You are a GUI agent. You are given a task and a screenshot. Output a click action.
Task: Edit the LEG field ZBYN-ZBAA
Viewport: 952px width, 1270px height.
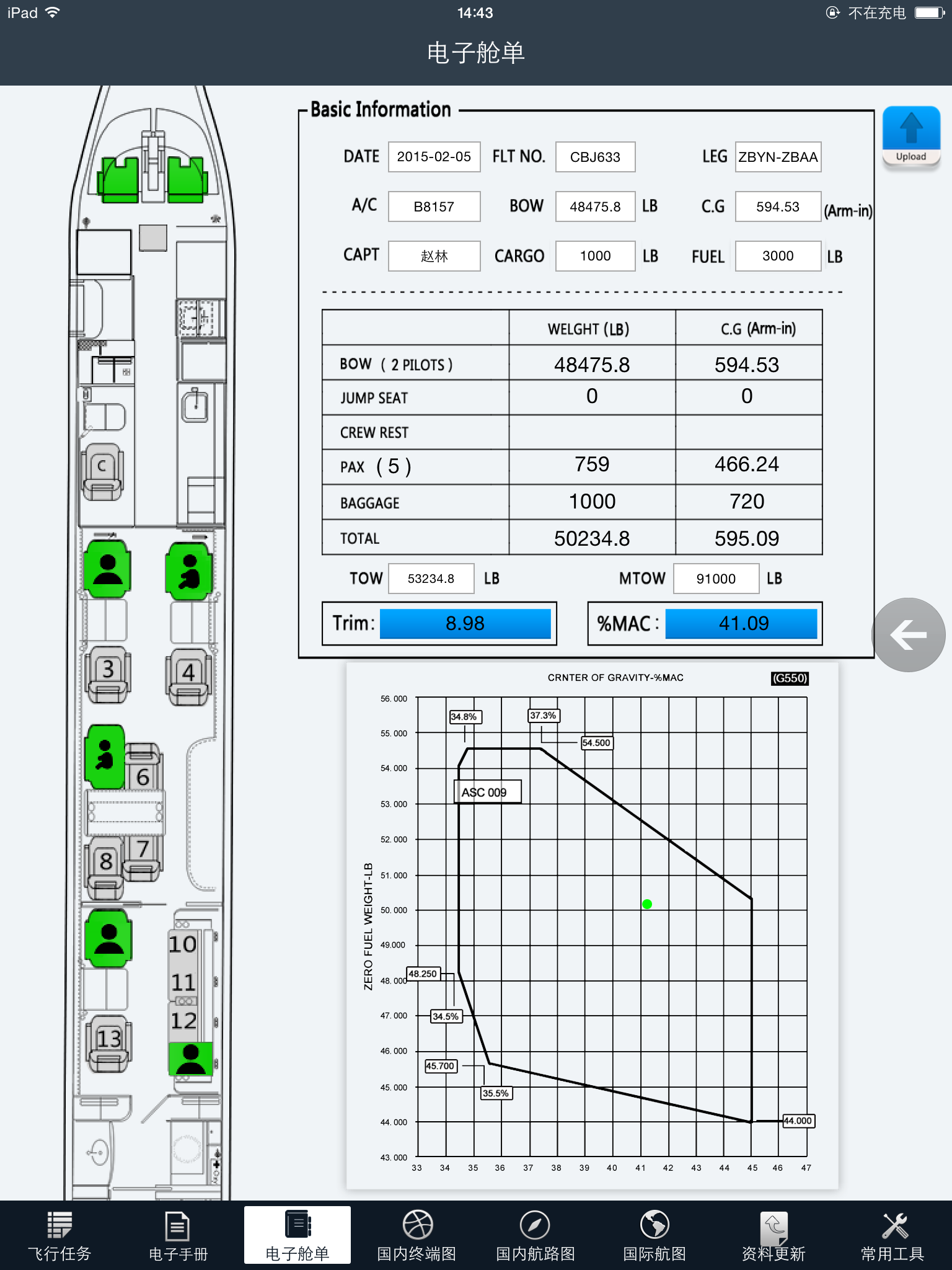tap(778, 157)
